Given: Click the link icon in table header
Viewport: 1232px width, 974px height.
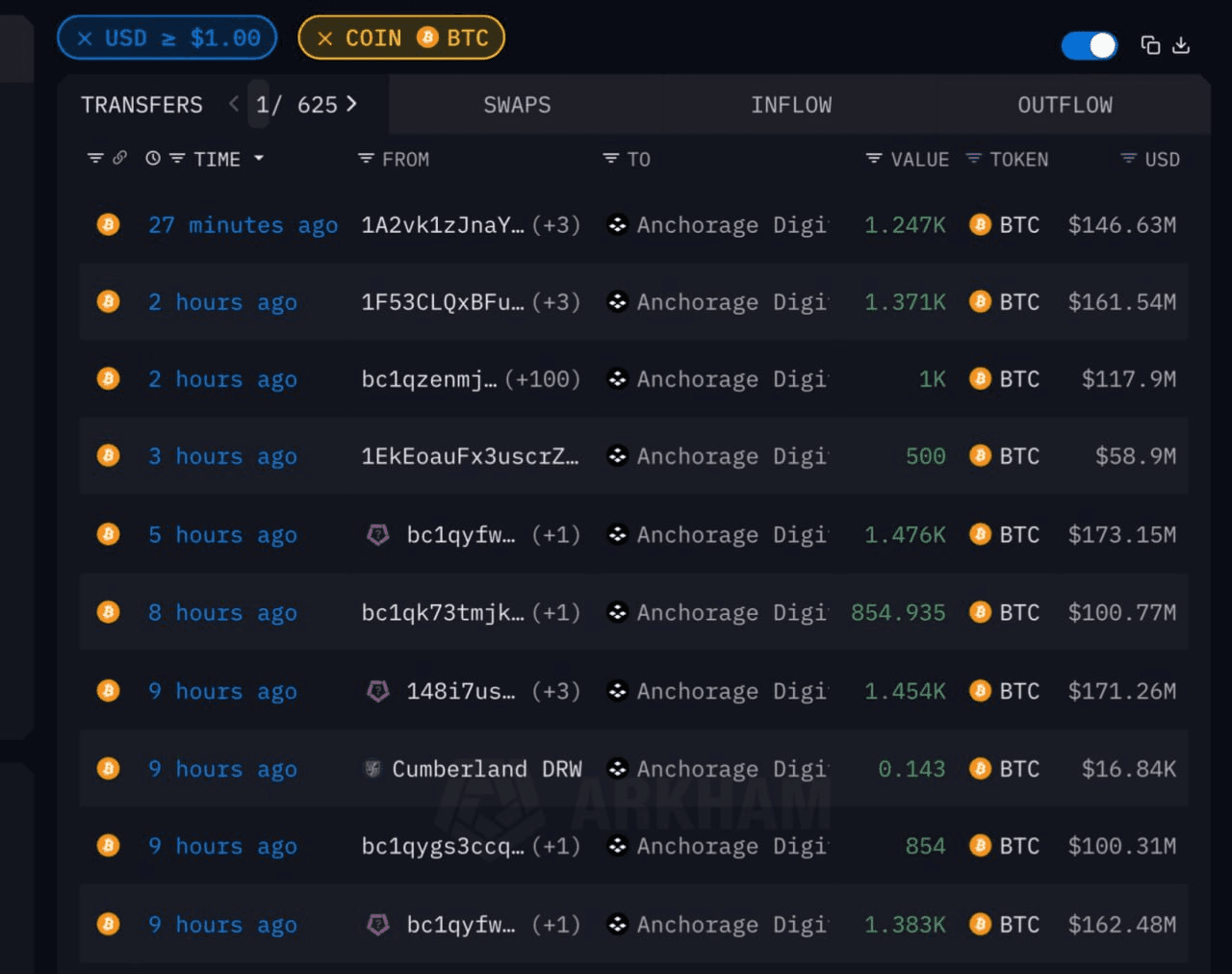Looking at the screenshot, I should pos(119,158).
